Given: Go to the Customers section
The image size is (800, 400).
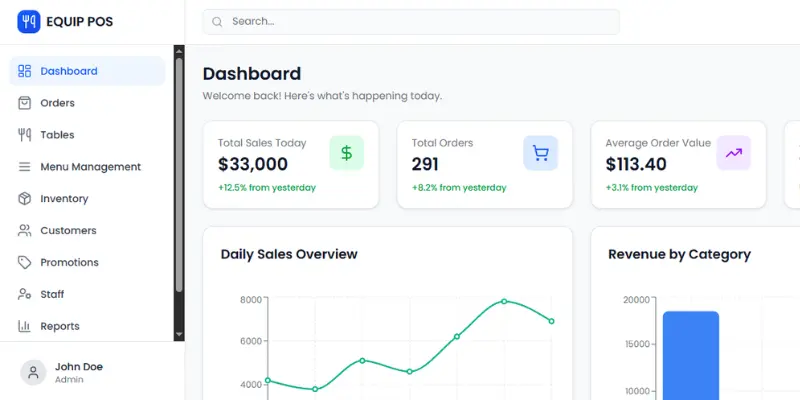Looking at the screenshot, I should pyautogui.click(x=68, y=231).
